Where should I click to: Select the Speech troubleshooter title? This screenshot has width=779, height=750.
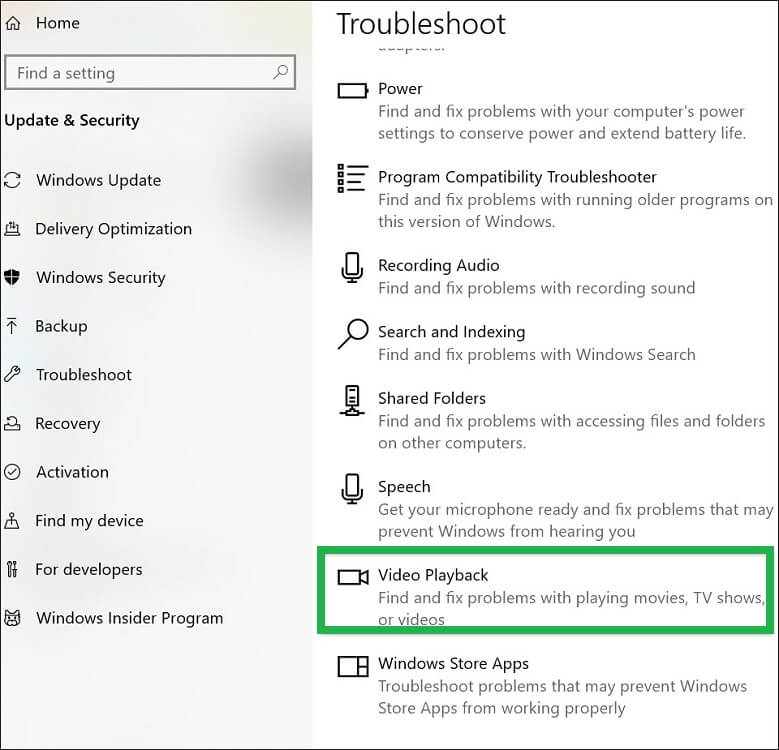(x=404, y=487)
